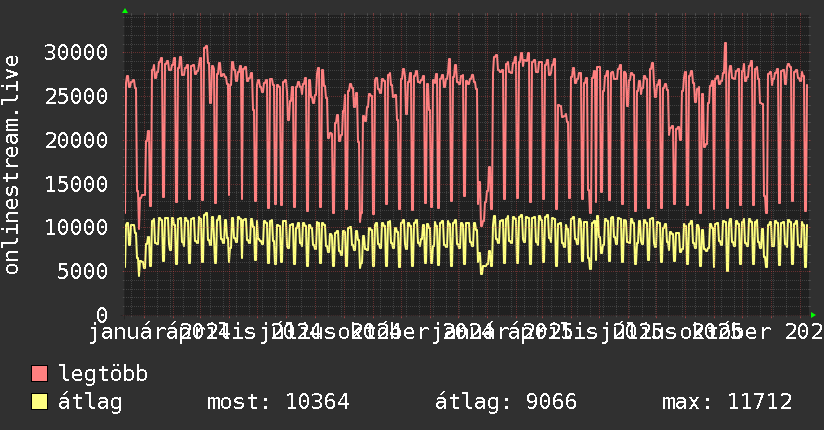Click the green arrow atop the y-axis

(x=125, y=11)
